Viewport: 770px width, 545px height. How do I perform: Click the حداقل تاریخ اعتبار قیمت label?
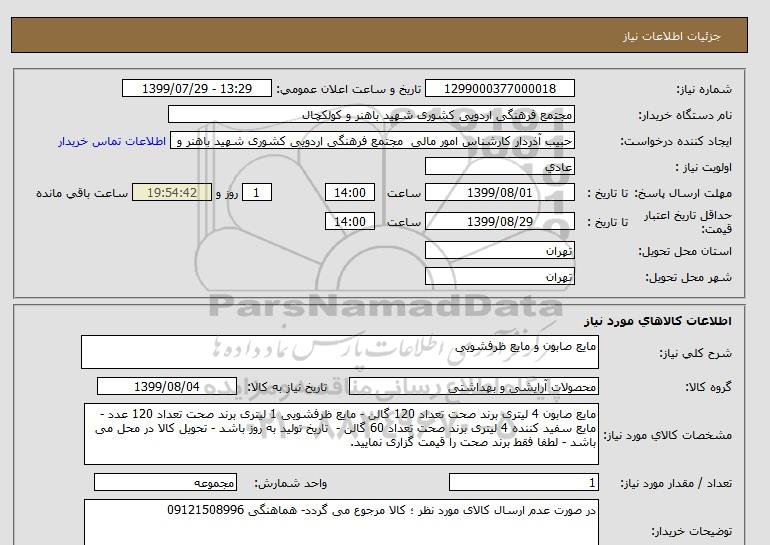[x=688, y=222]
